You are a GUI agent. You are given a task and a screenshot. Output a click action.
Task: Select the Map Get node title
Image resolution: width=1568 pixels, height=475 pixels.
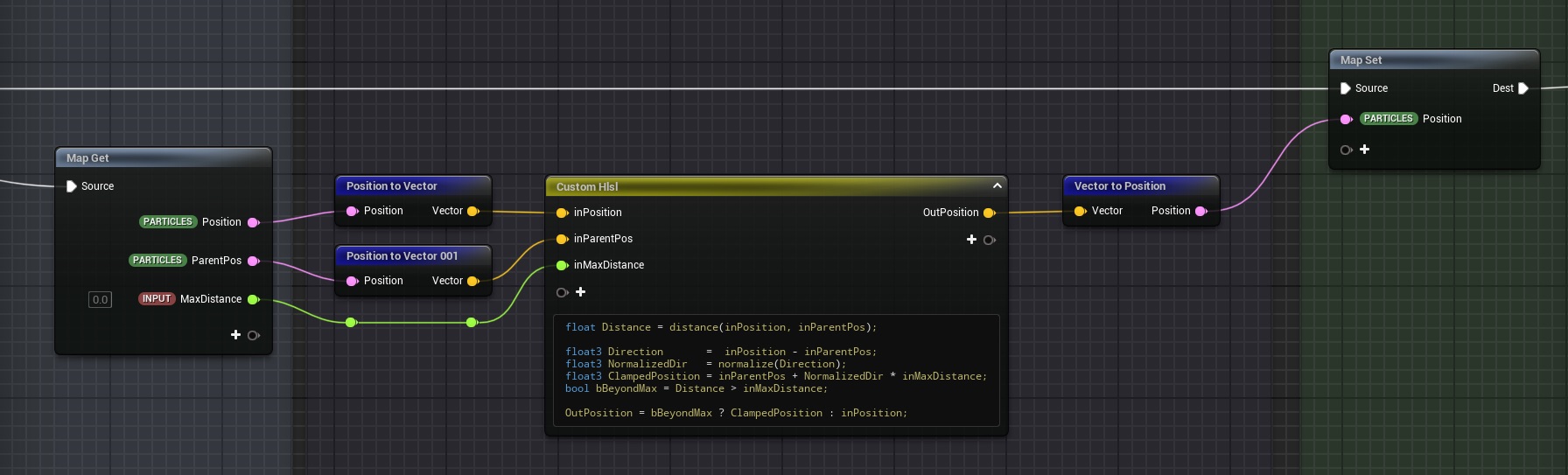click(87, 158)
